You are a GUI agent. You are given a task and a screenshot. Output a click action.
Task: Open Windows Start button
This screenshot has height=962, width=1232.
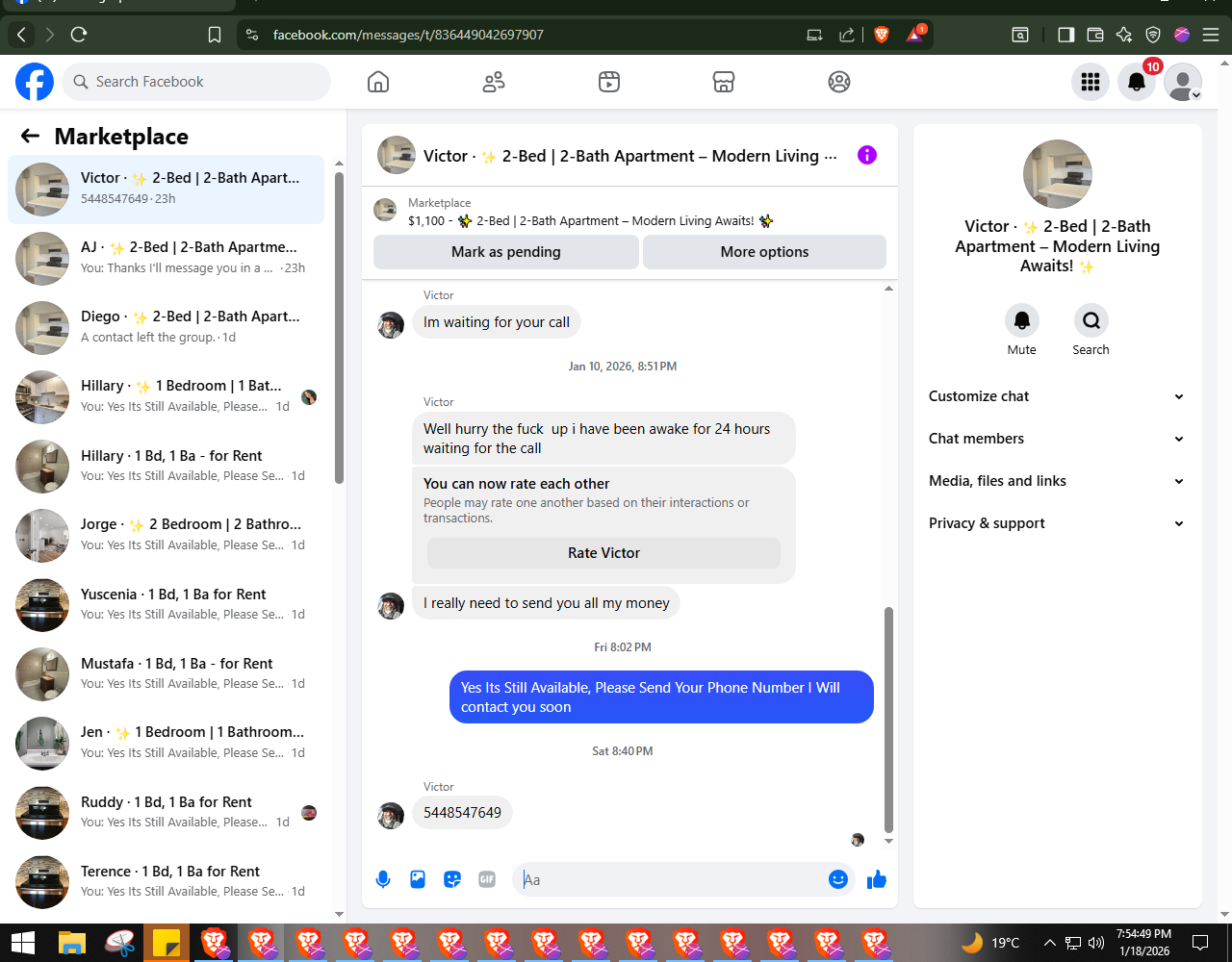click(x=23, y=943)
